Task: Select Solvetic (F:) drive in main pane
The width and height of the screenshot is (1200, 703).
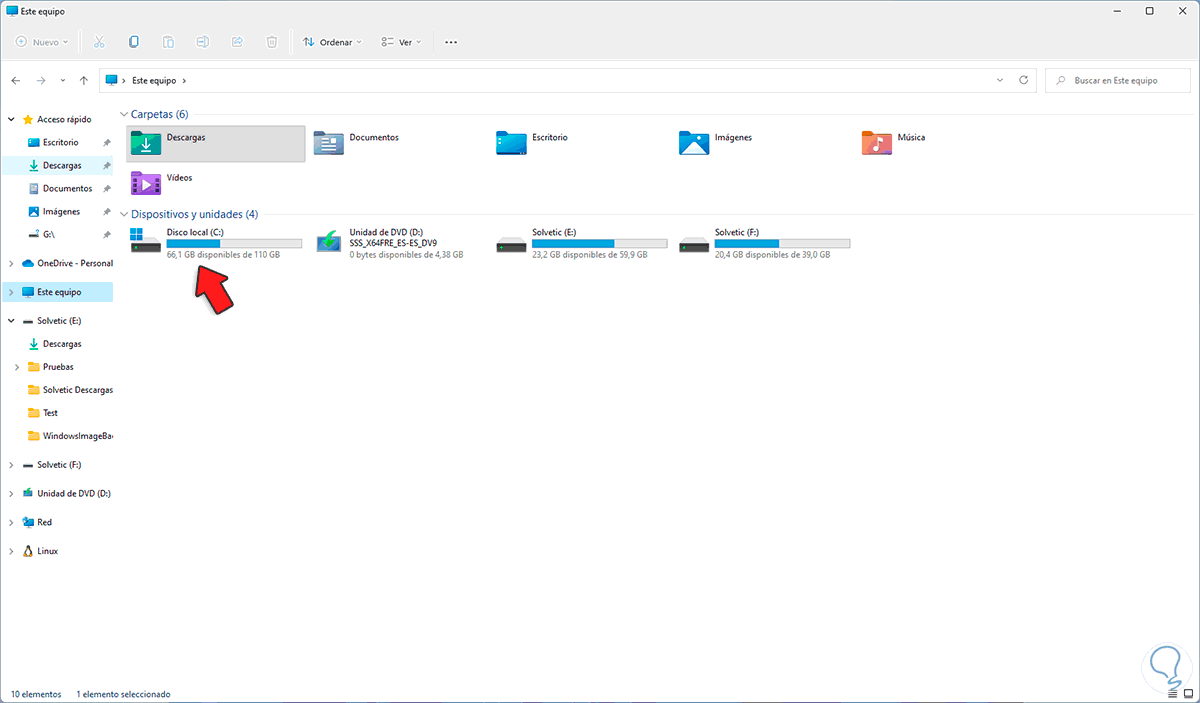Action: 764,243
